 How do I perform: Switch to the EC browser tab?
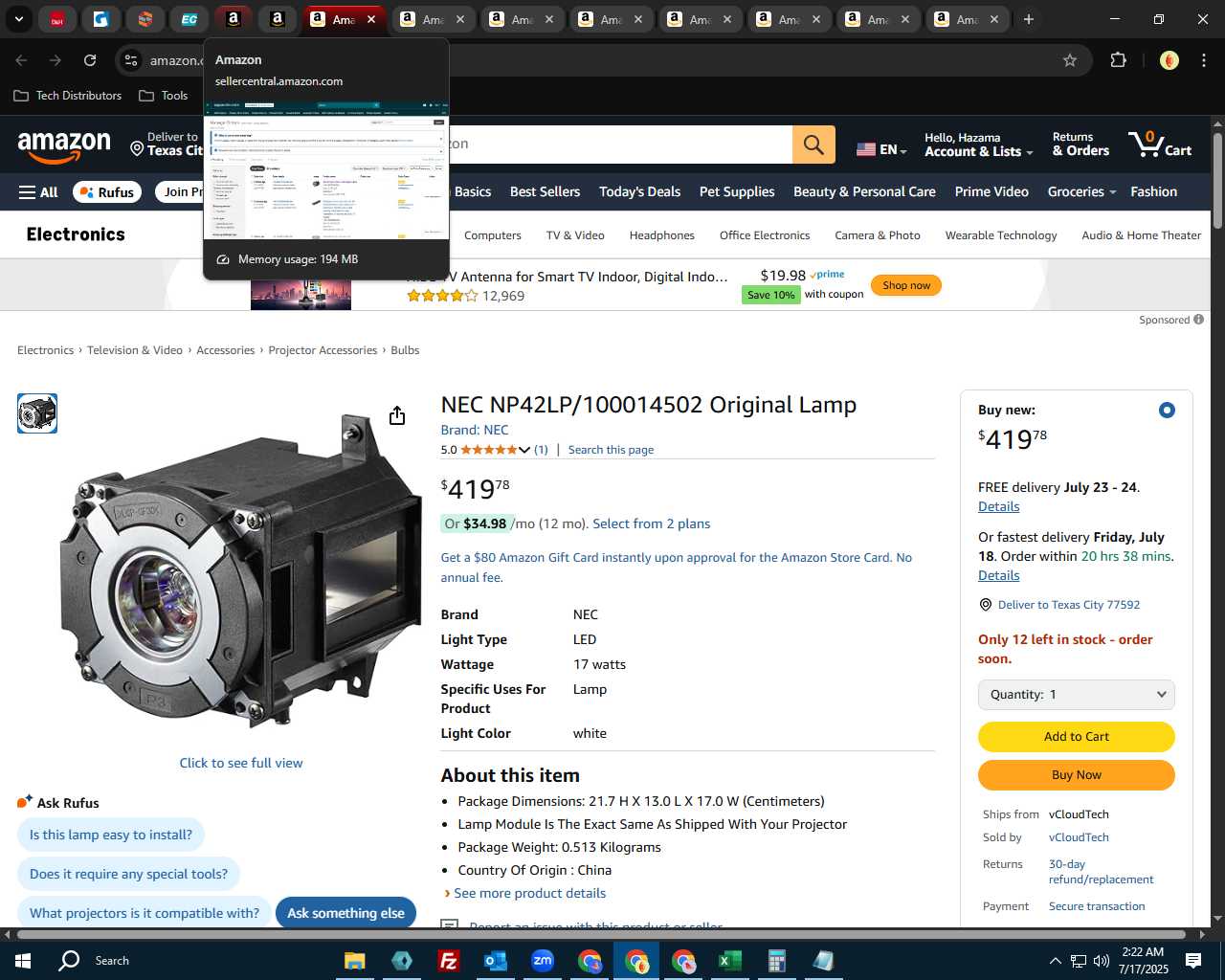(189, 19)
